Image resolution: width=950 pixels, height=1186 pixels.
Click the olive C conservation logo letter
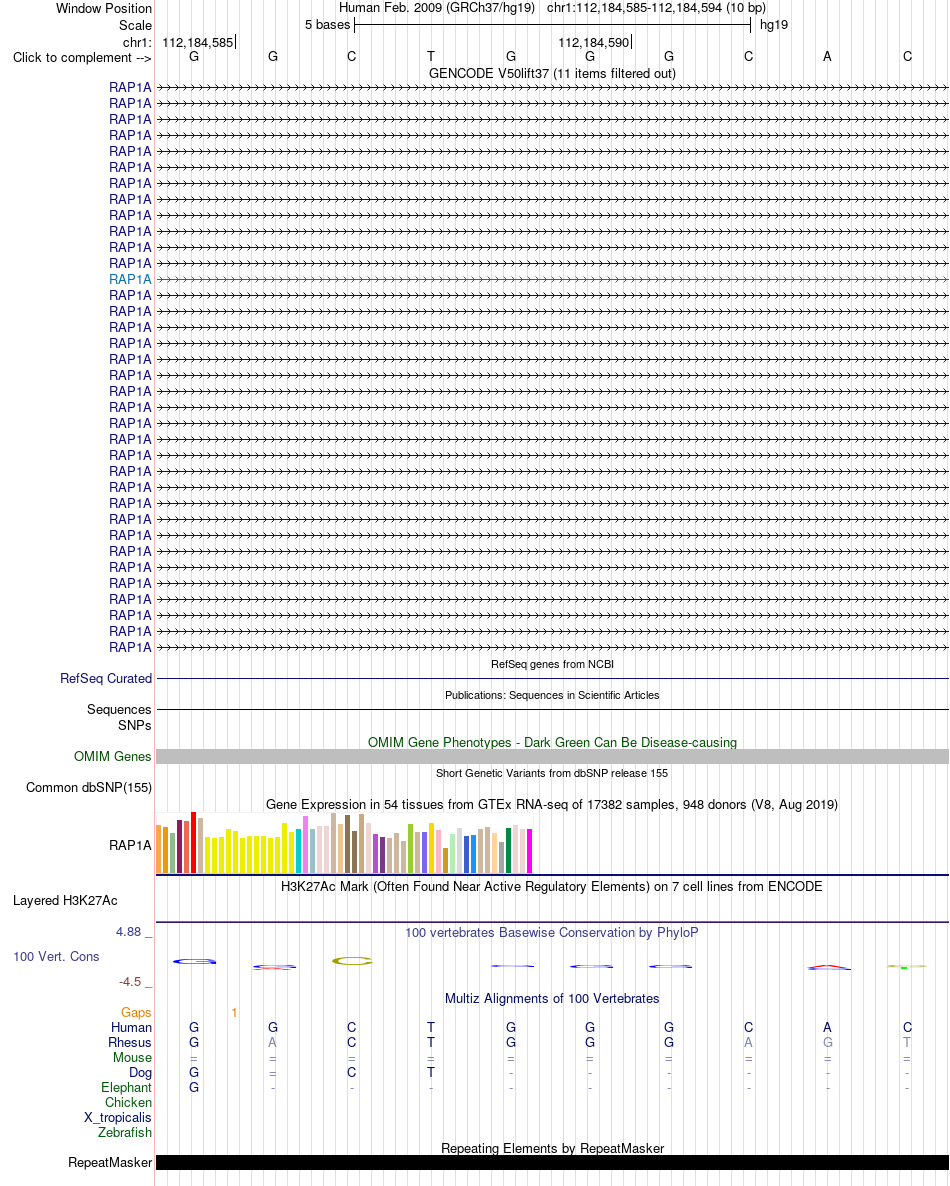[x=352, y=961]
